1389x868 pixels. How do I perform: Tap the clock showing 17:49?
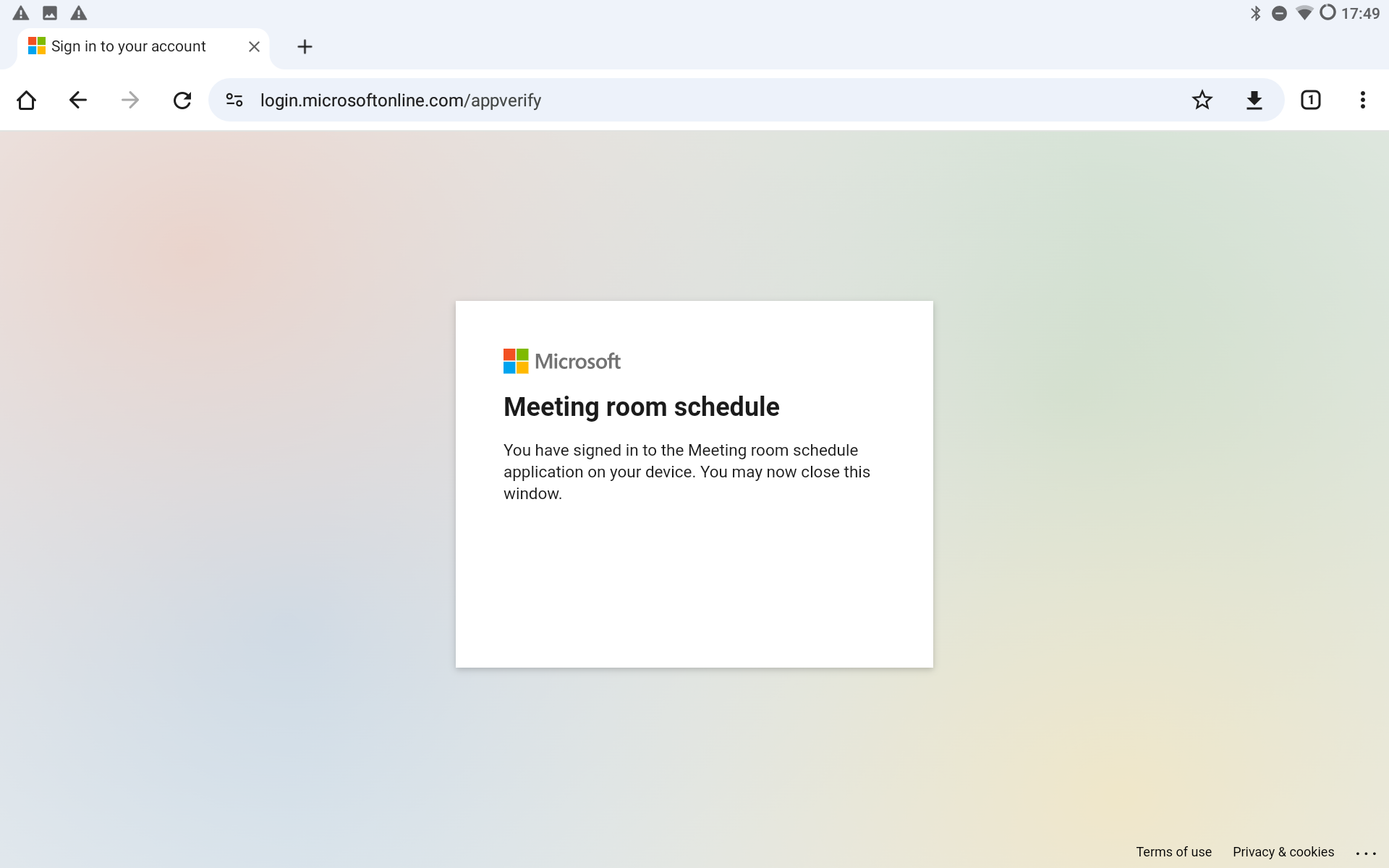(x=1360, y=13)
